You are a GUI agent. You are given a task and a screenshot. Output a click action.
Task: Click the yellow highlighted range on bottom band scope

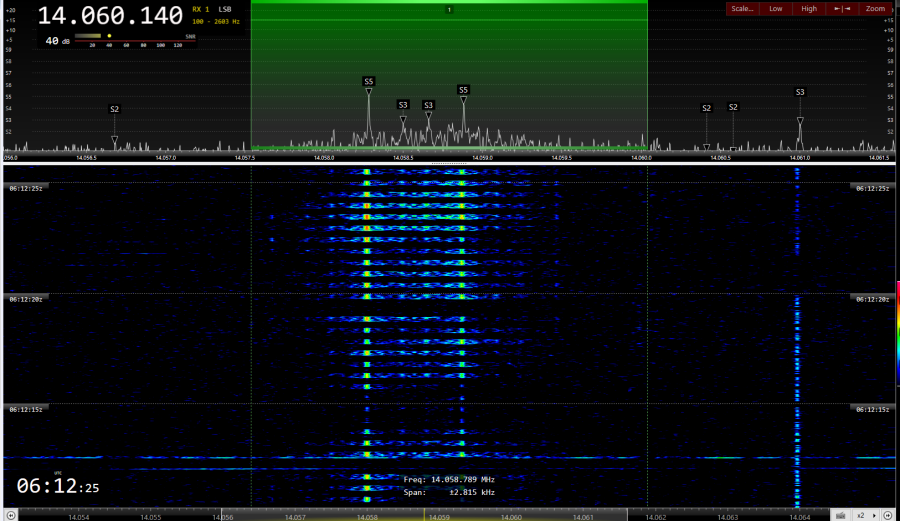425,514
